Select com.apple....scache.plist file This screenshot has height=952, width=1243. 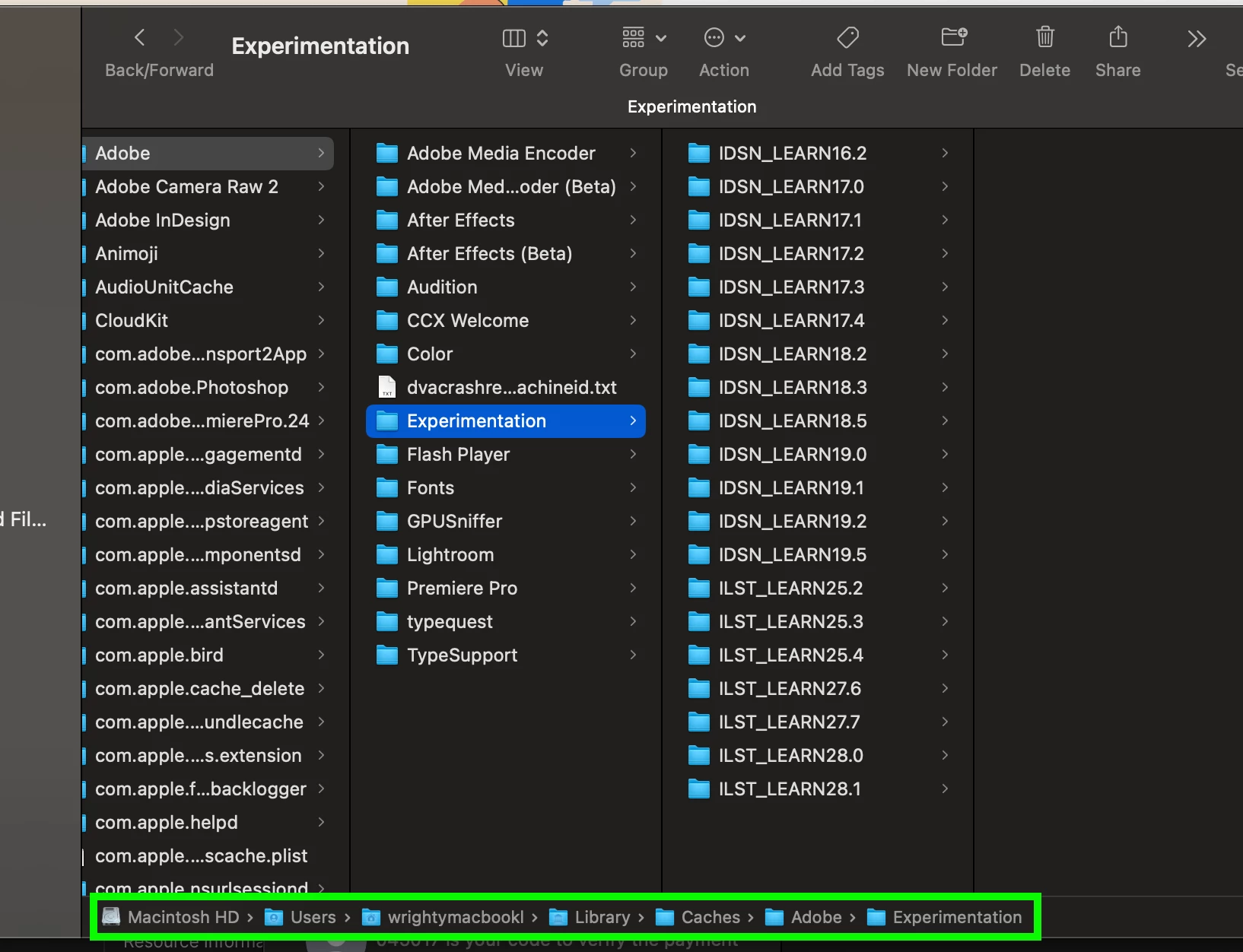[208, 856]
